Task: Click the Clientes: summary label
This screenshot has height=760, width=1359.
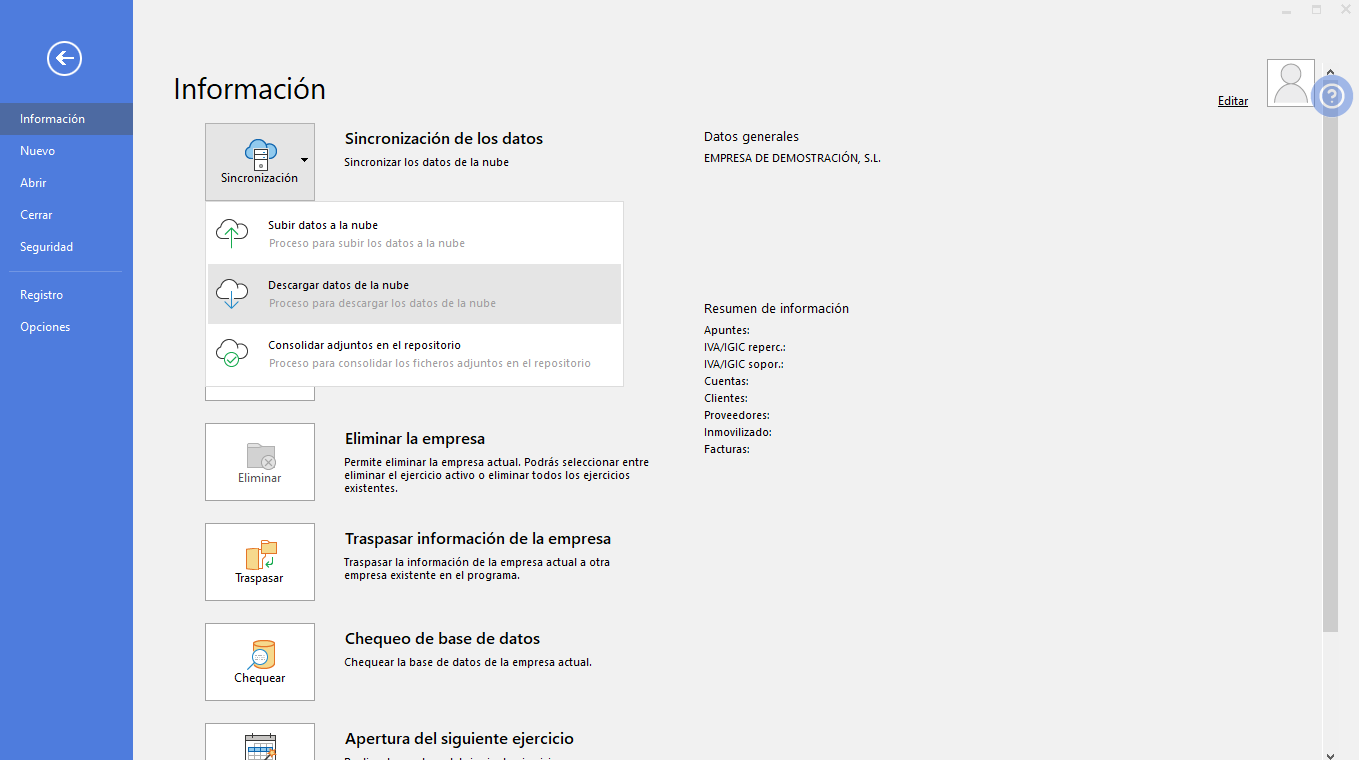Action: (x=726, y=398)
